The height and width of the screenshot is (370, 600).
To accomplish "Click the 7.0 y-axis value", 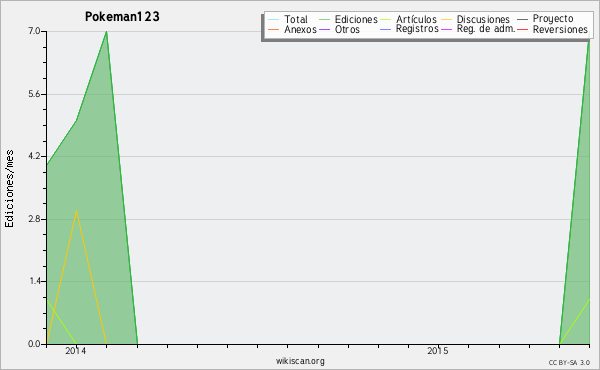I will click(34, 31).
